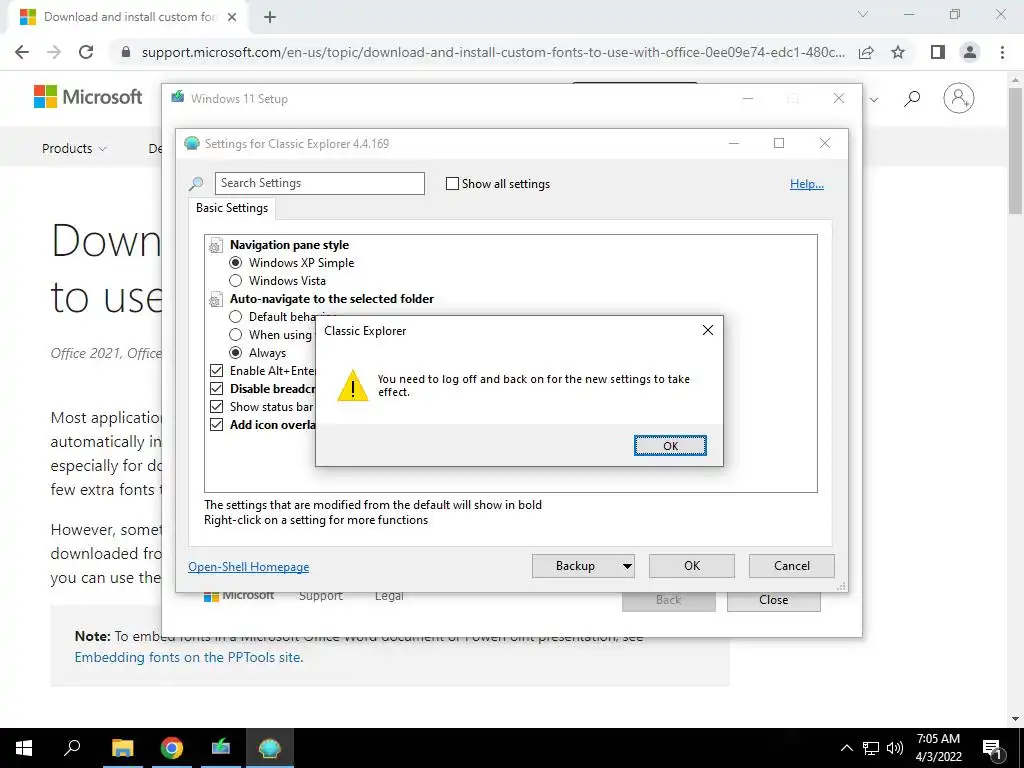This screenshot has width=1024, height=768.
Task: Open taskbar search magnifier
Action: 72,748
